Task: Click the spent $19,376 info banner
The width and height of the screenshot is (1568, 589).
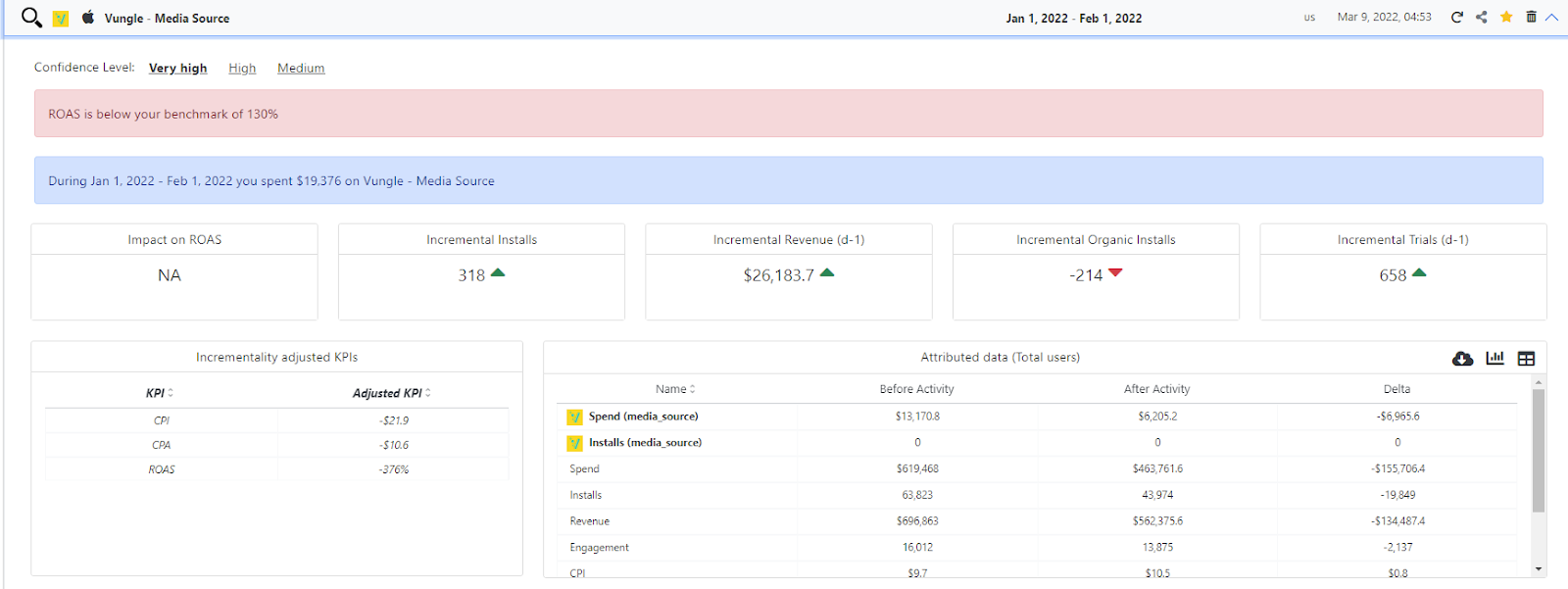Action: coord(789,180)
